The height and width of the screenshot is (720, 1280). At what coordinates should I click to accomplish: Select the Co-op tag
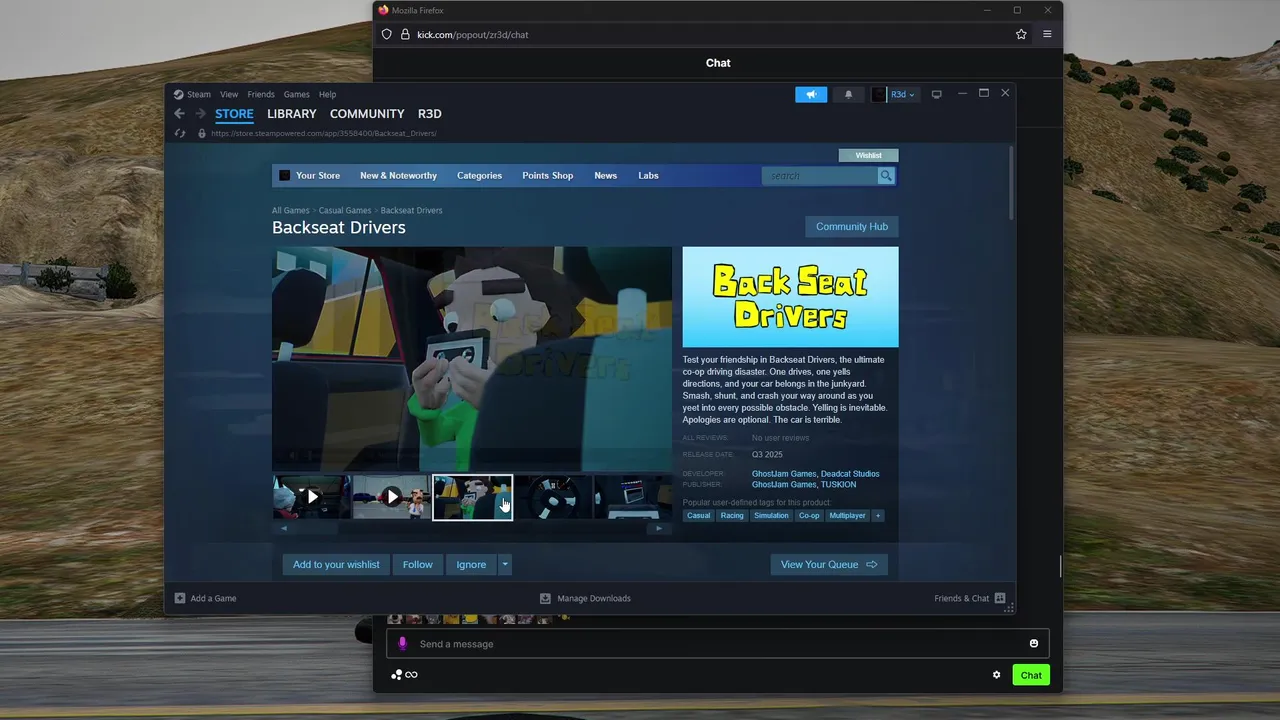click(x=808, y=516)
